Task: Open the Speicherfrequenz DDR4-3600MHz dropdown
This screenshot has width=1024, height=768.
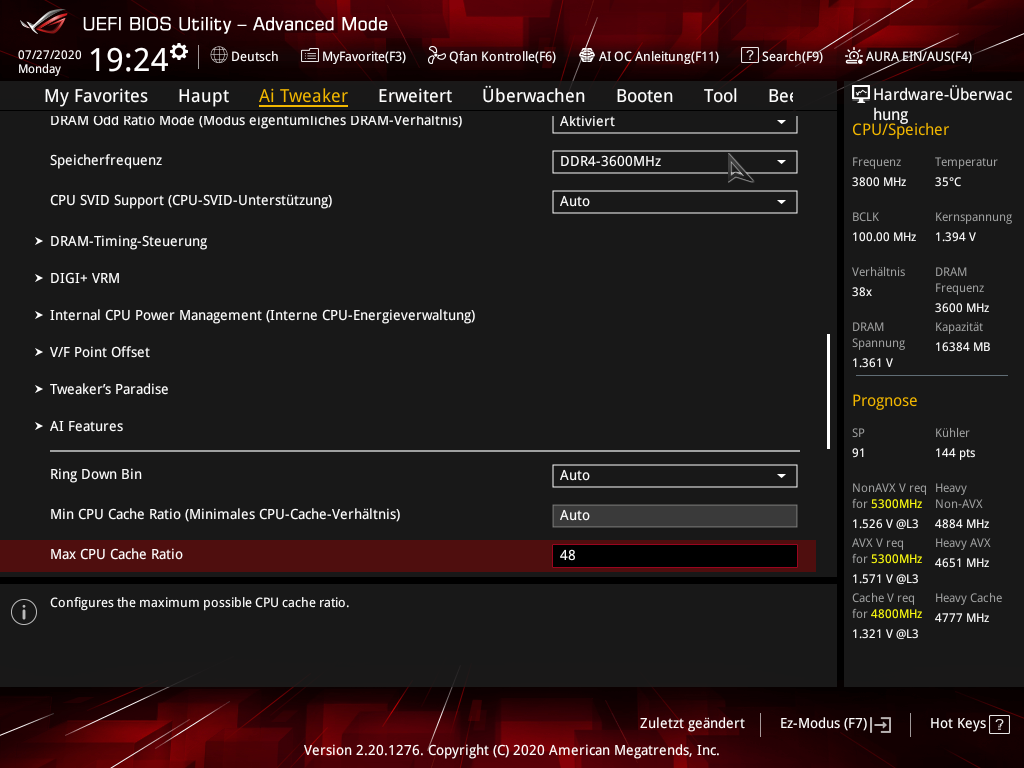Action: click(675, 162)
